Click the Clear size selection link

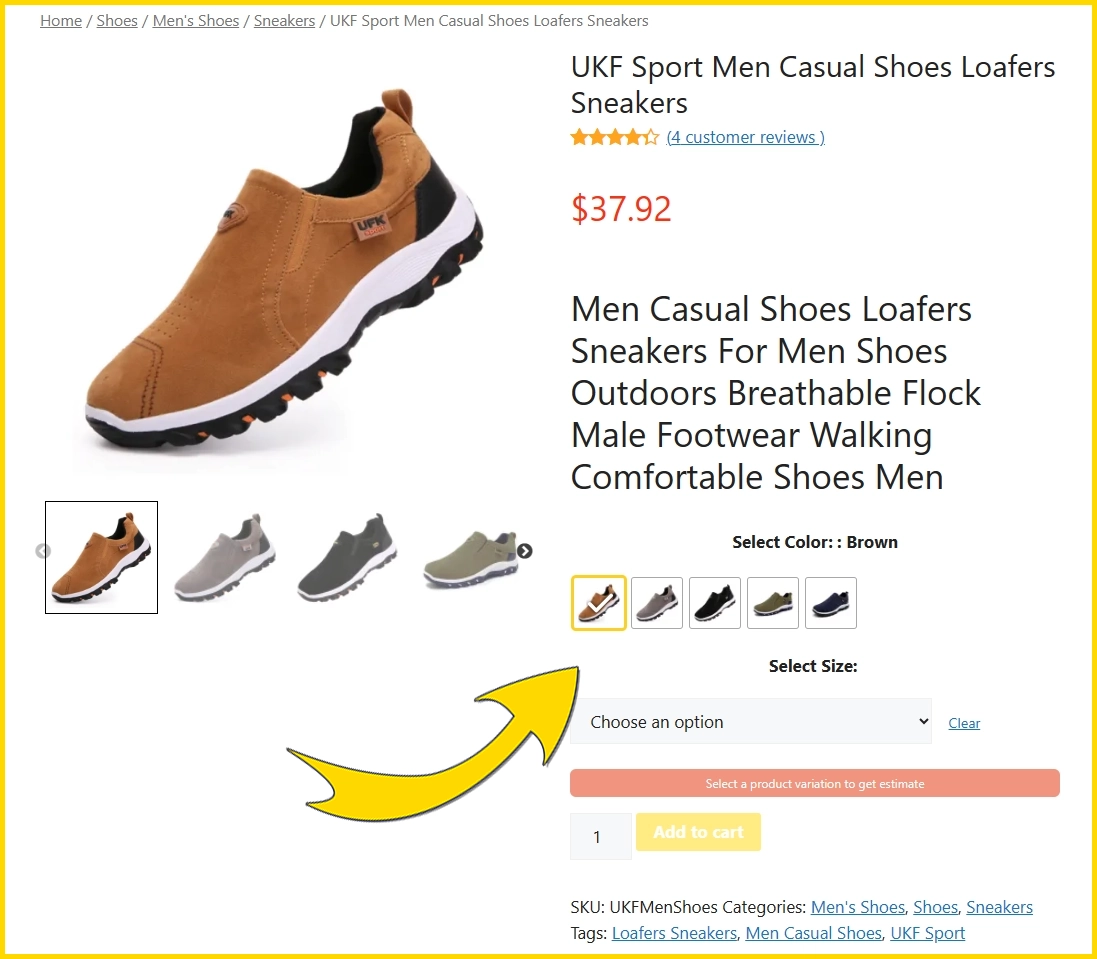click(964, 723)
